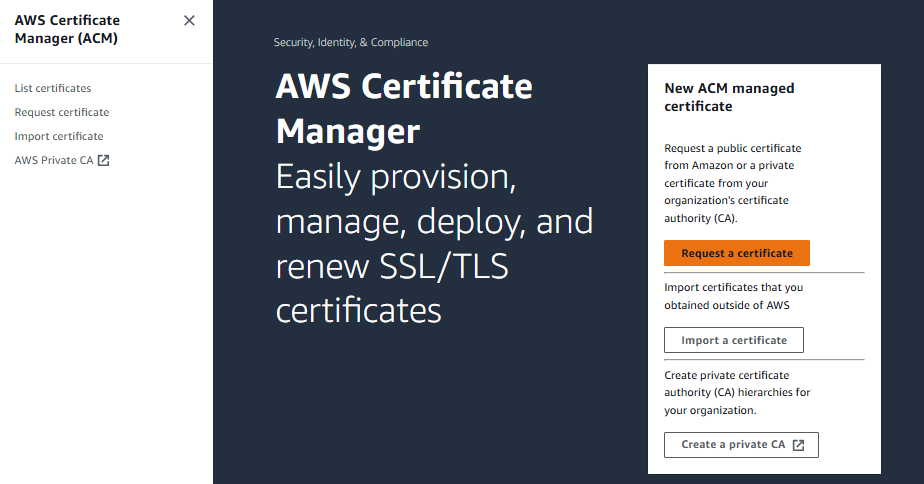The width and height of the screenshot is (924, 484).
Task: Click the 'Create private certificate authority' description
Action: (x=737, y=393)
